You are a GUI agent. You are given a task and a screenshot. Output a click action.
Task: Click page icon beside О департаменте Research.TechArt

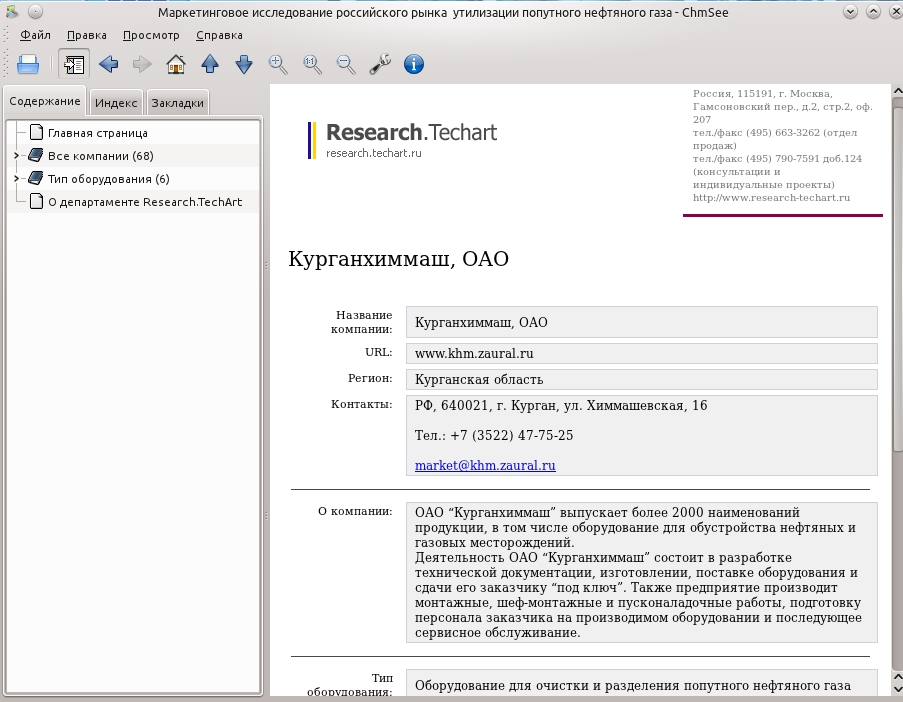click(36, 202)
